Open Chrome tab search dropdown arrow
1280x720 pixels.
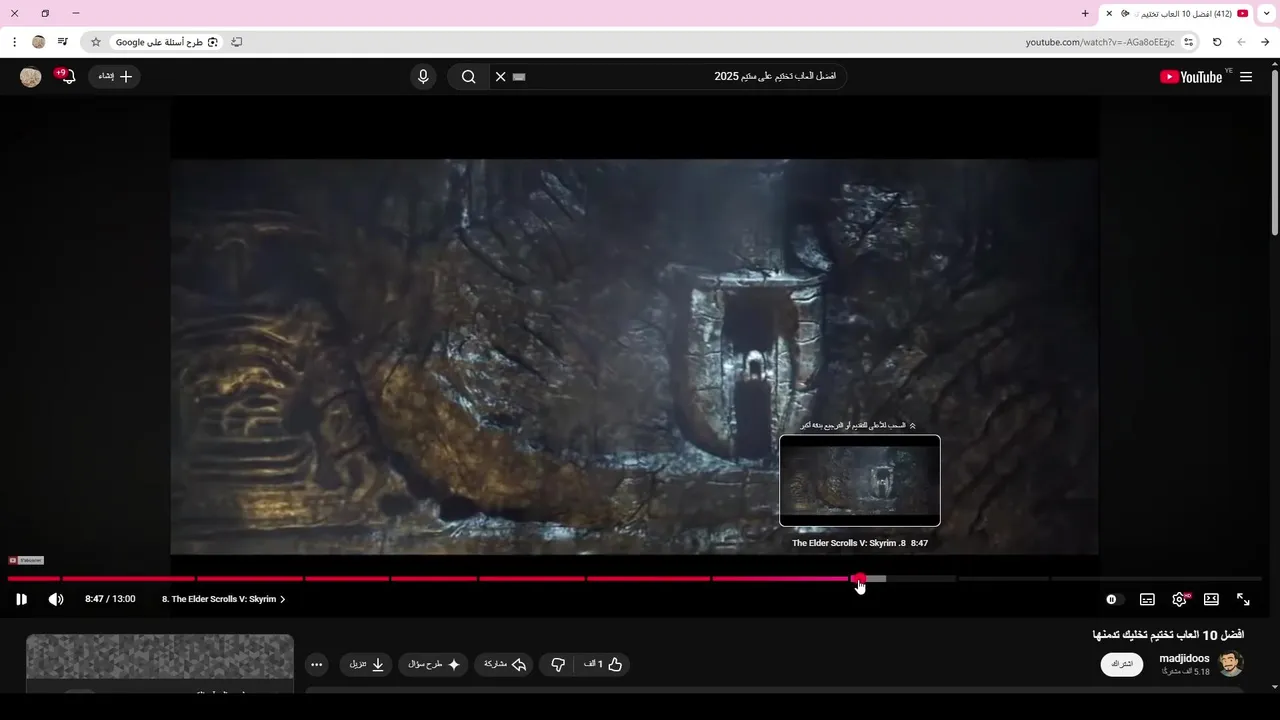click(x=1267, y=14)
